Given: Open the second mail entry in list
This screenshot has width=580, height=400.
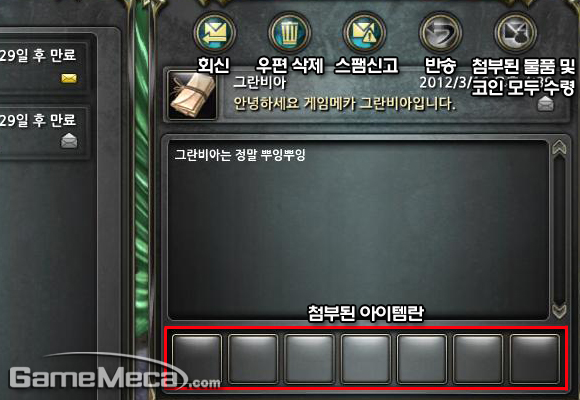Looking at the screenshot, I should click(x=44, y=132).
